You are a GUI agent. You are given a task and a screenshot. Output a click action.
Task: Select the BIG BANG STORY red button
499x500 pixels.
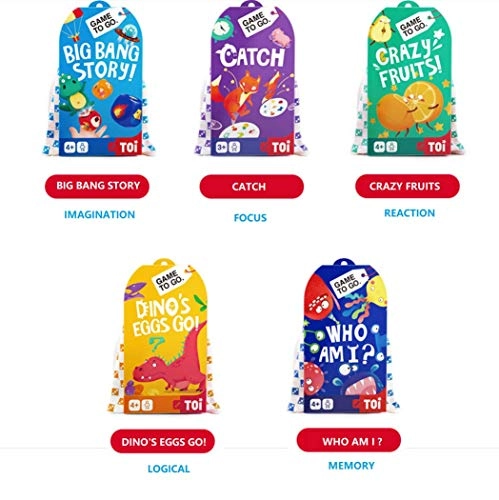coord(97,186)
